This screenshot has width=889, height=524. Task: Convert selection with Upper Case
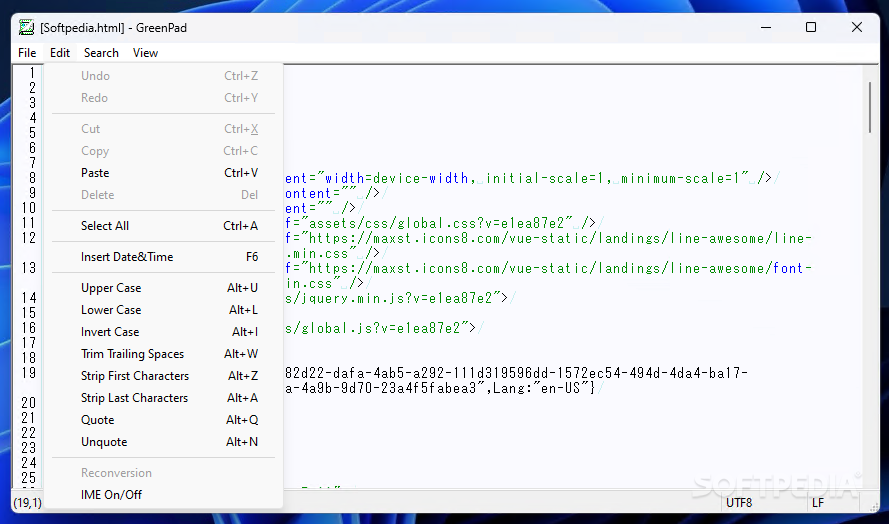point(163,288)
